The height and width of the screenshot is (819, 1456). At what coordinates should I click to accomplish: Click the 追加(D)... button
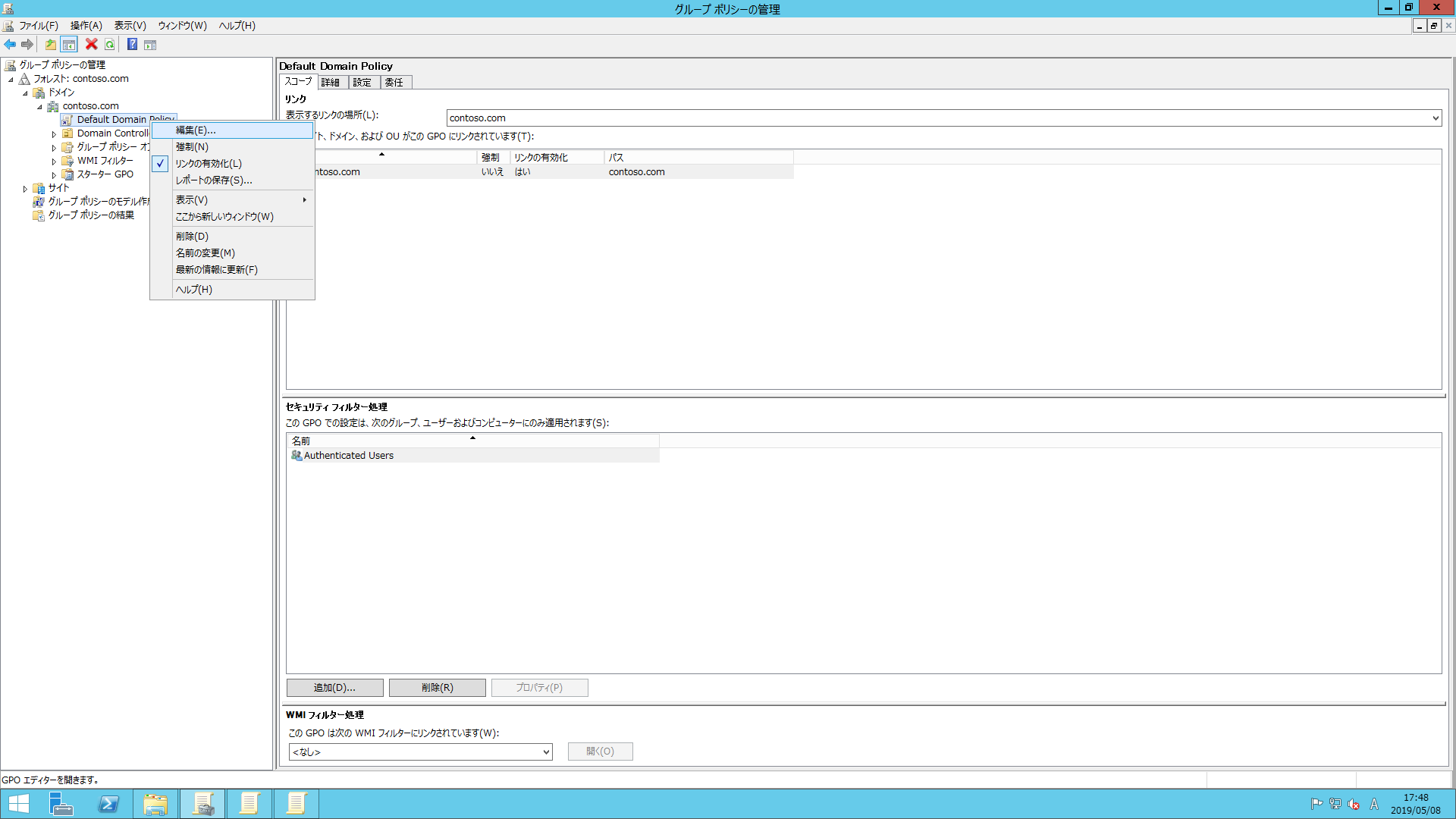(x=334, y=688)
